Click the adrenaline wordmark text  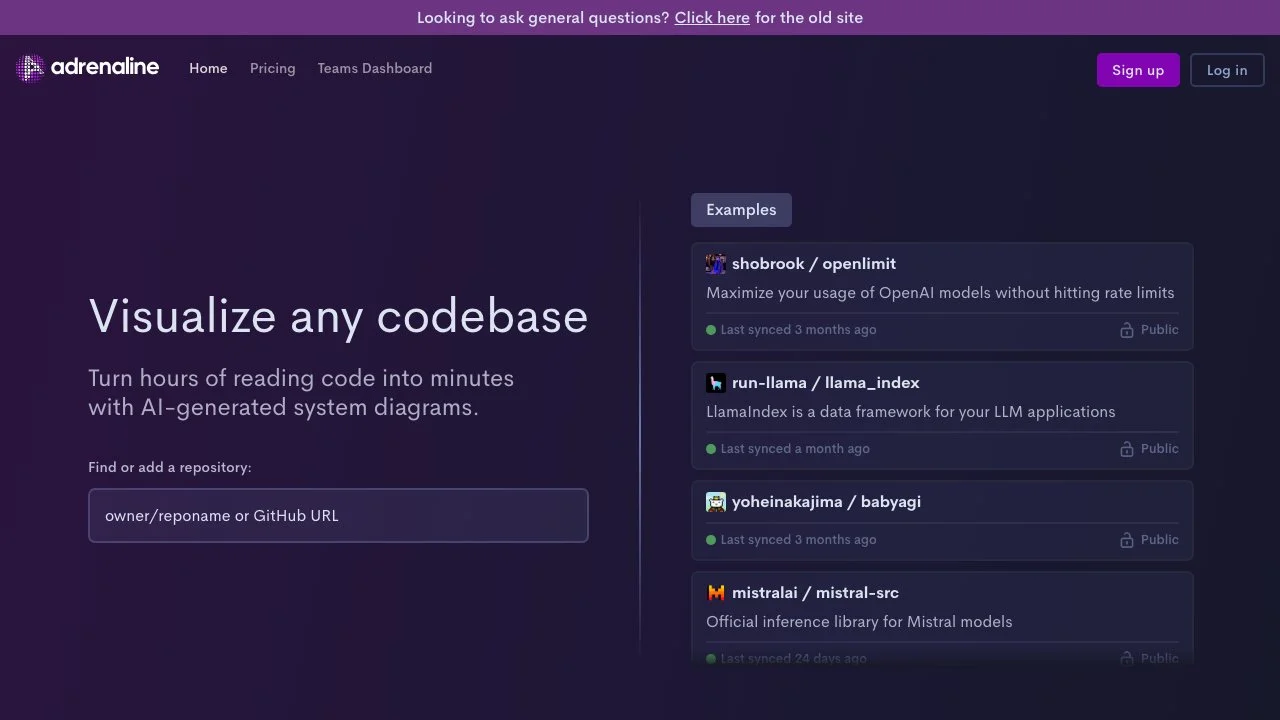pos(105,67)
